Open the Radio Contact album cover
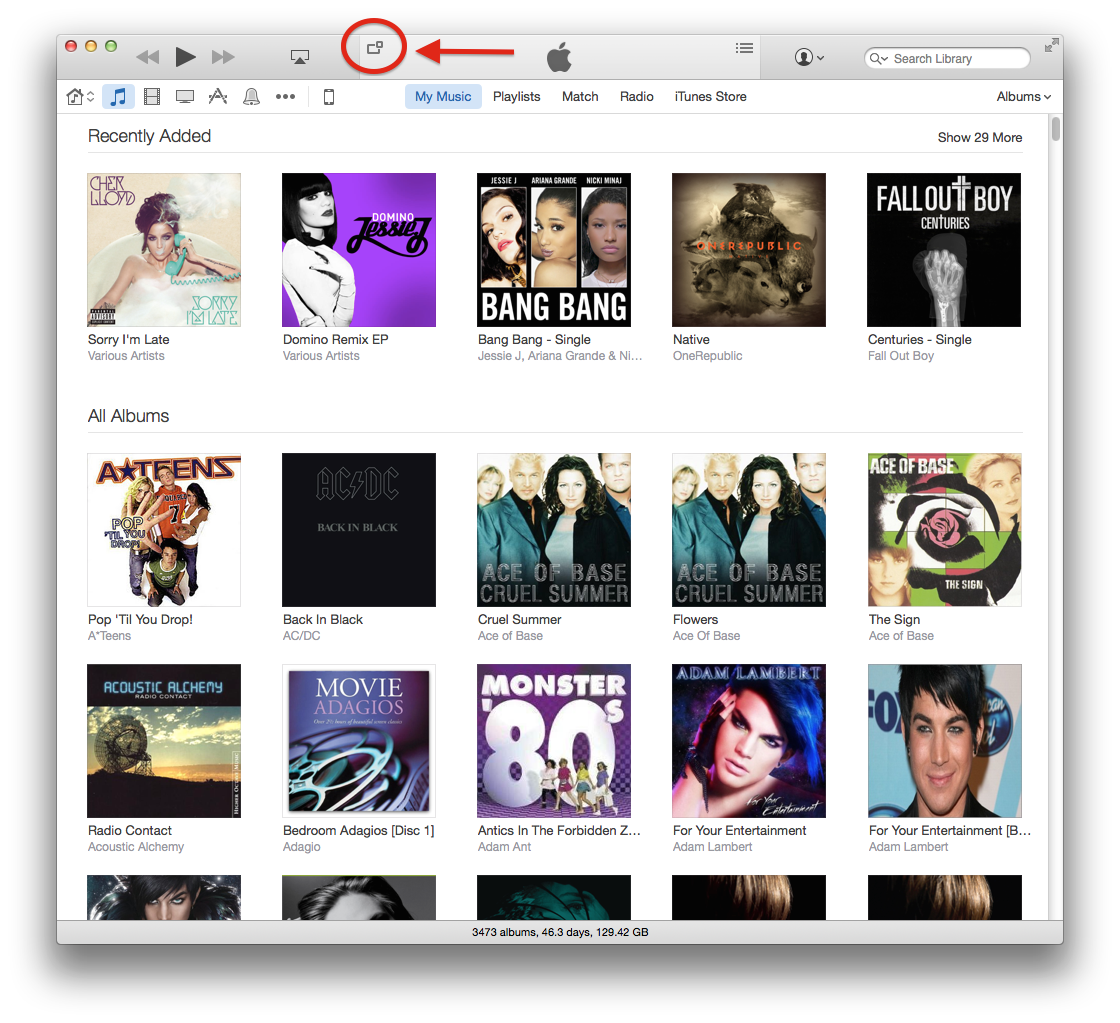1120x1023 pixels. 164,741
